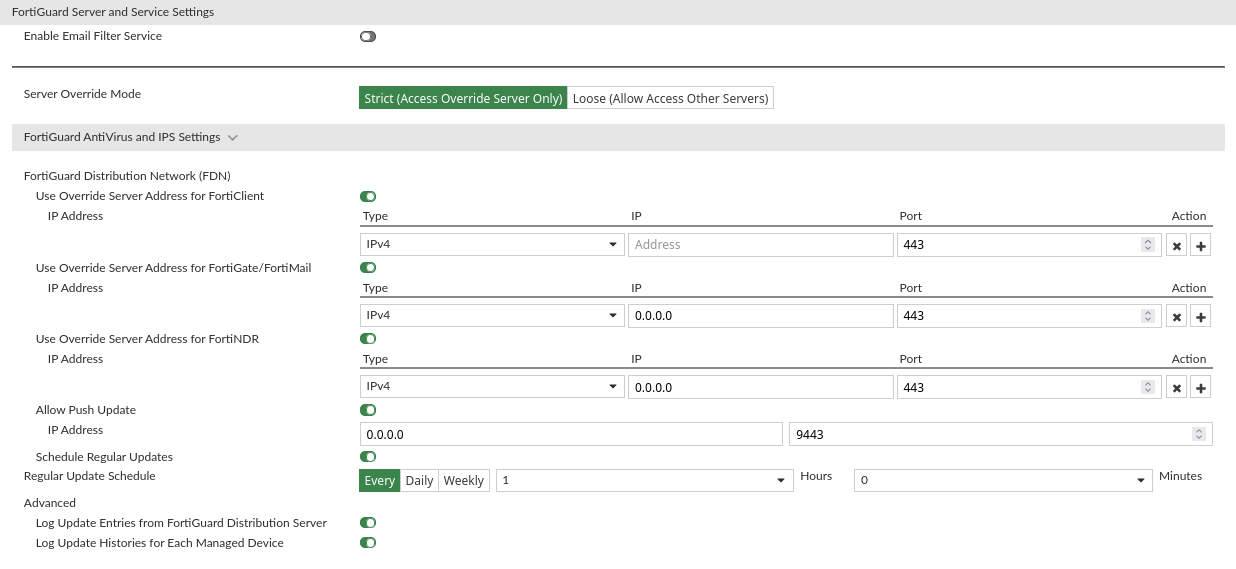Remove the FortiNDR override server row

(1177, 388)
